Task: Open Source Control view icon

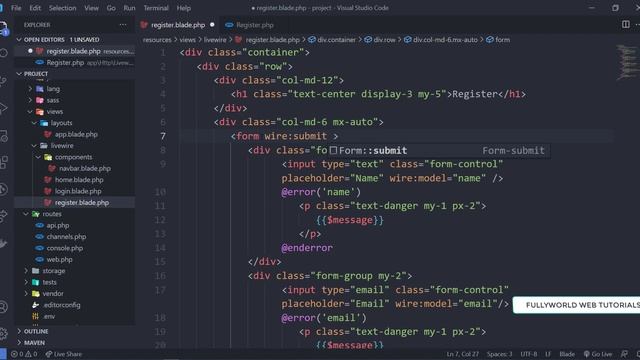Action: point(4,81)
